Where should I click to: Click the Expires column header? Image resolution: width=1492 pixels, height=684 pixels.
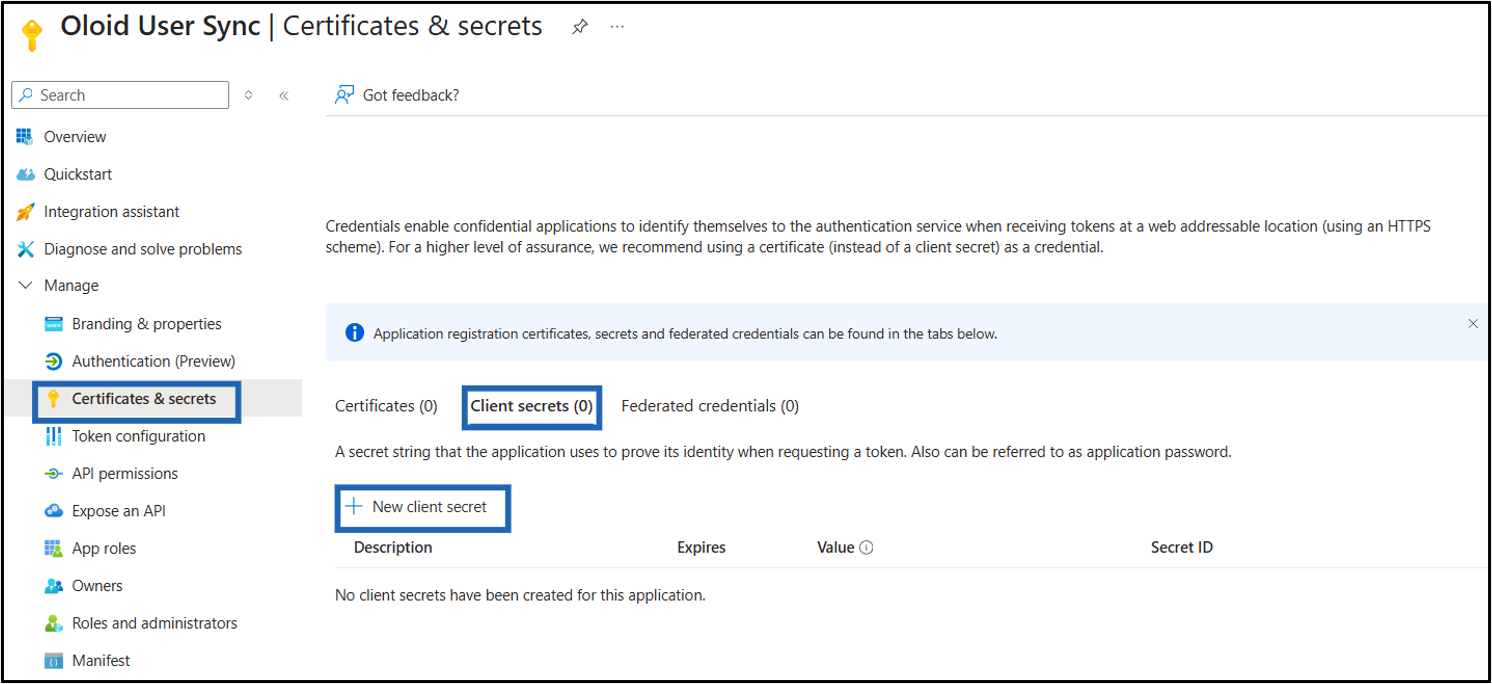[701, 548]
